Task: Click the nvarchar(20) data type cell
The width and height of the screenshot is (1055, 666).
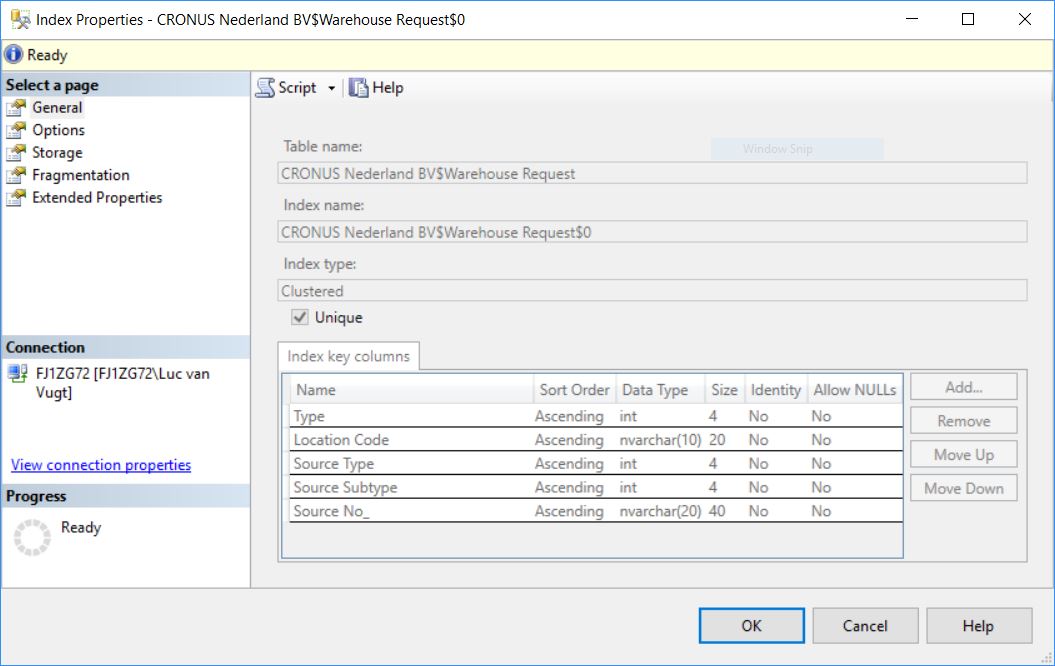Action: [x=660, y=511]
